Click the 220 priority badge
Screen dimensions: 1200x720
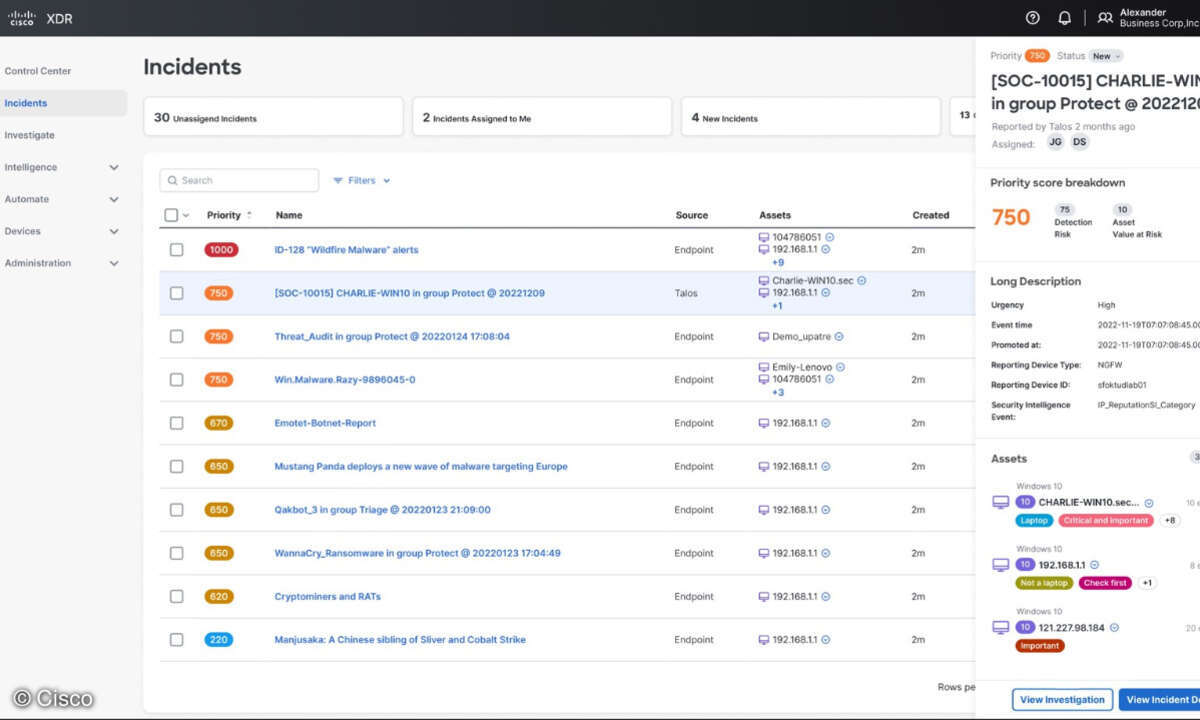click(219, 640)
